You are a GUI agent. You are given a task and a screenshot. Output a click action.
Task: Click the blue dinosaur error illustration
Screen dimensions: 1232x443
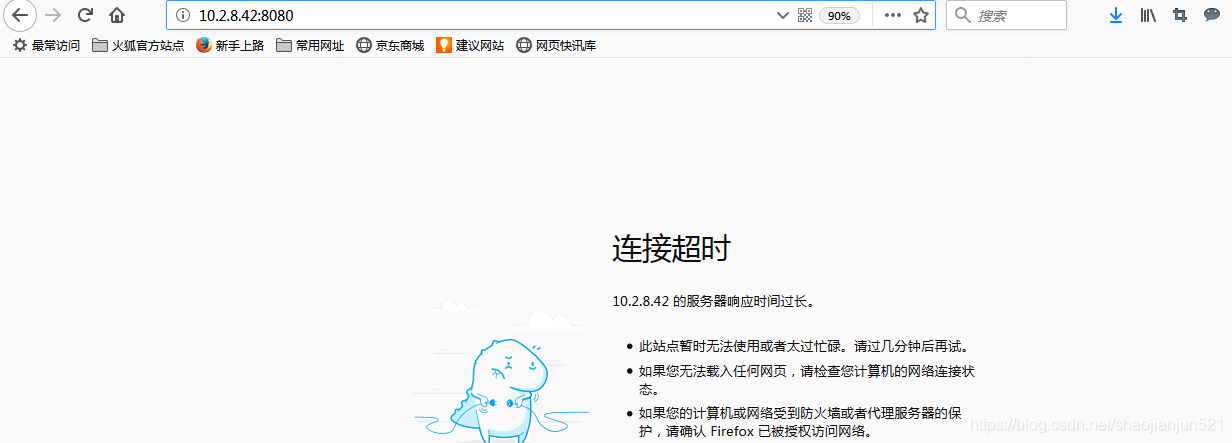click(502, 390)
